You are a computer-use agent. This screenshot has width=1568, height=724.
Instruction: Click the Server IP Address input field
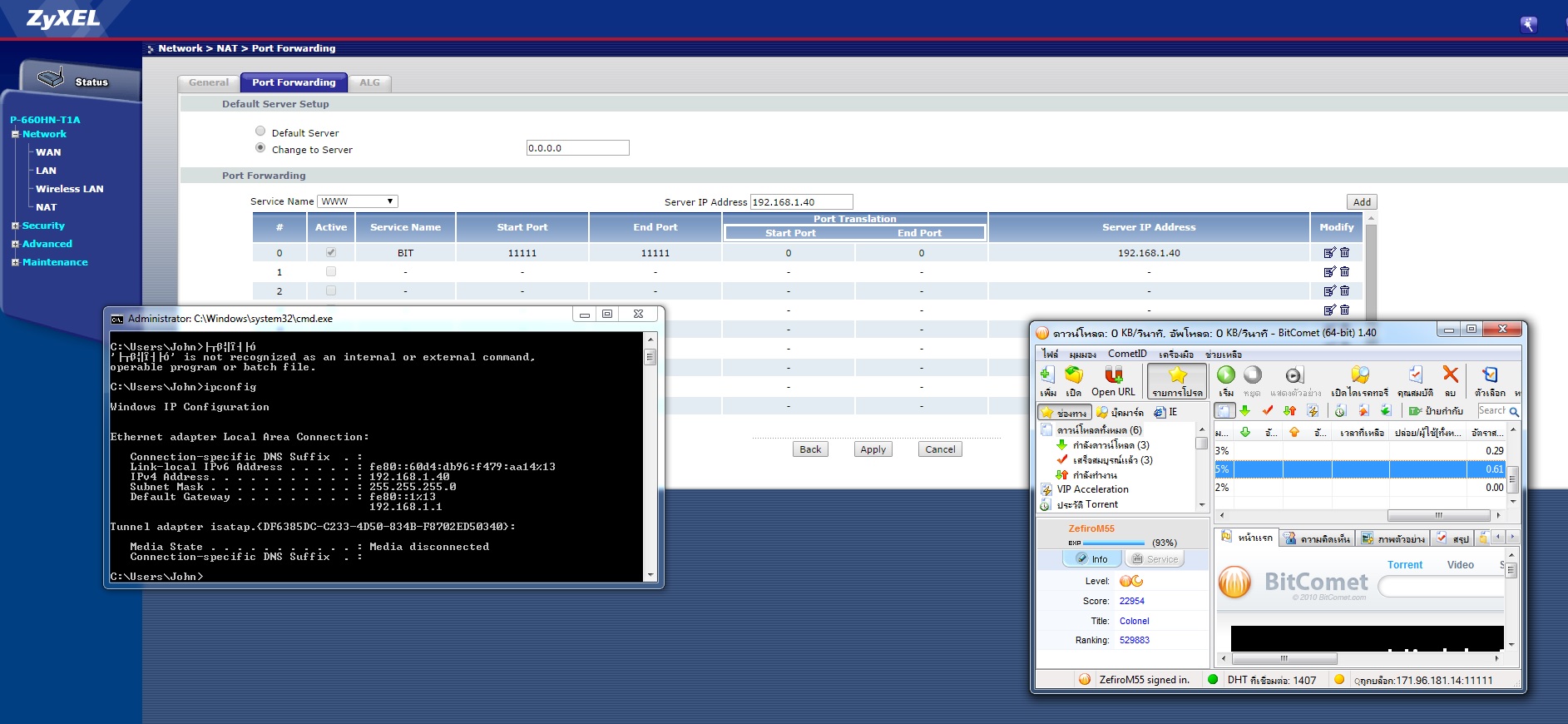coord(802,201)
